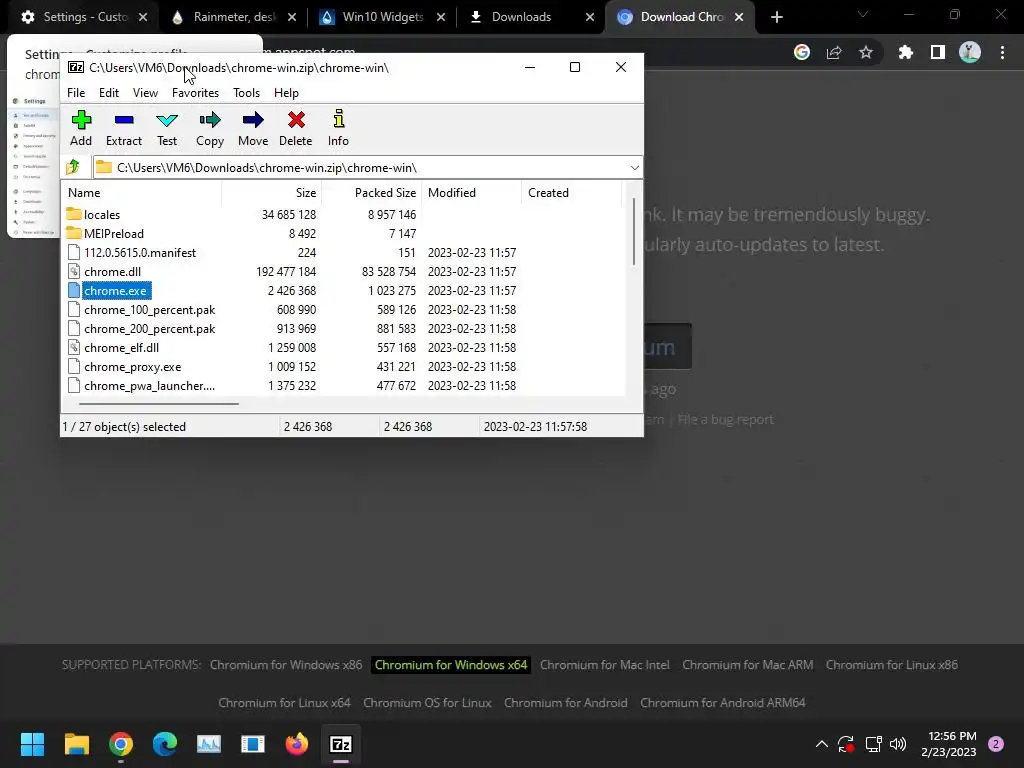The image size is (1024, 768).
Task: Open File Explorer from taskbar
Action: coord(76,744)
